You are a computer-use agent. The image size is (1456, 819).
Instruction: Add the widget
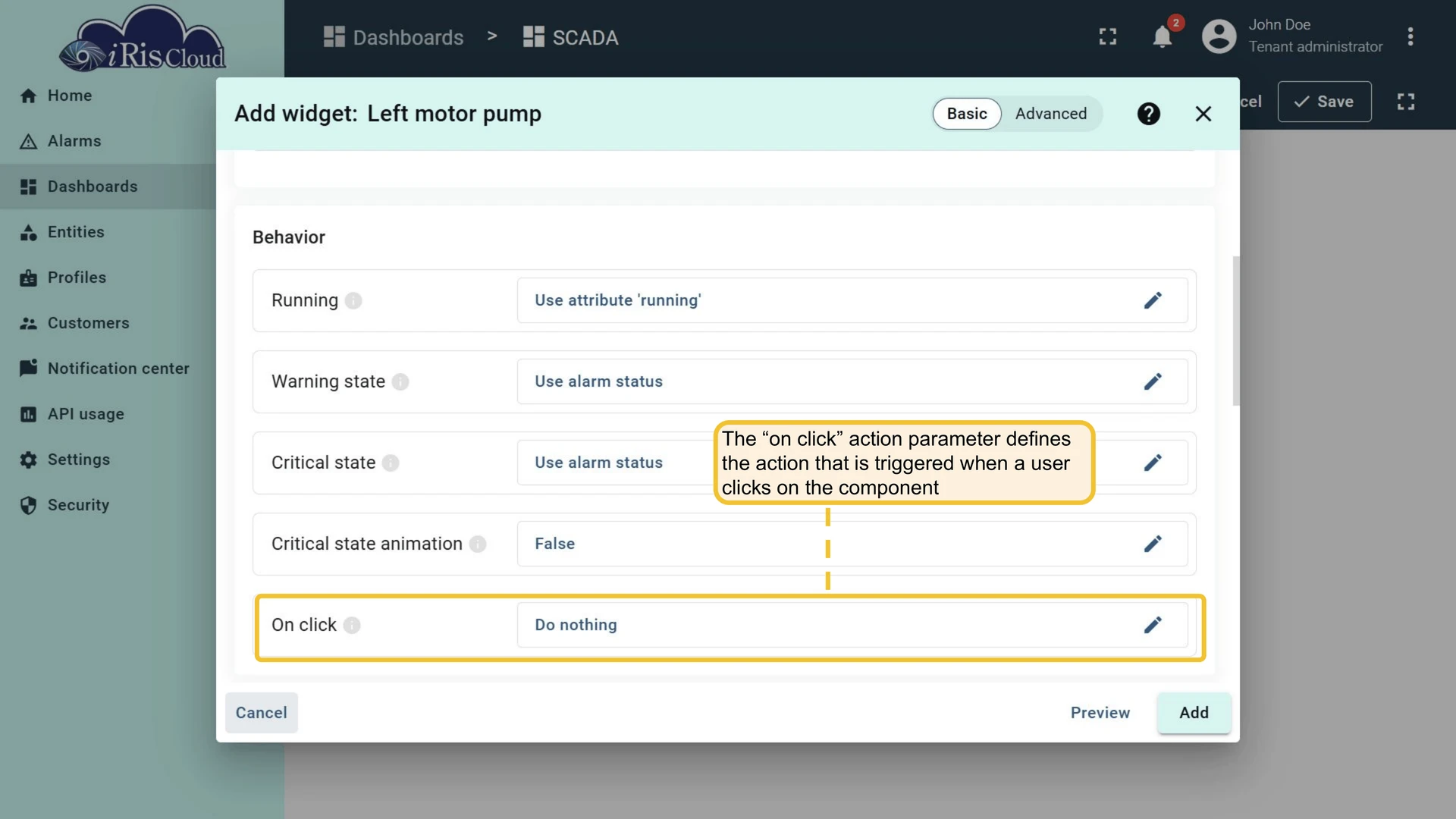tap(1194, 713)
